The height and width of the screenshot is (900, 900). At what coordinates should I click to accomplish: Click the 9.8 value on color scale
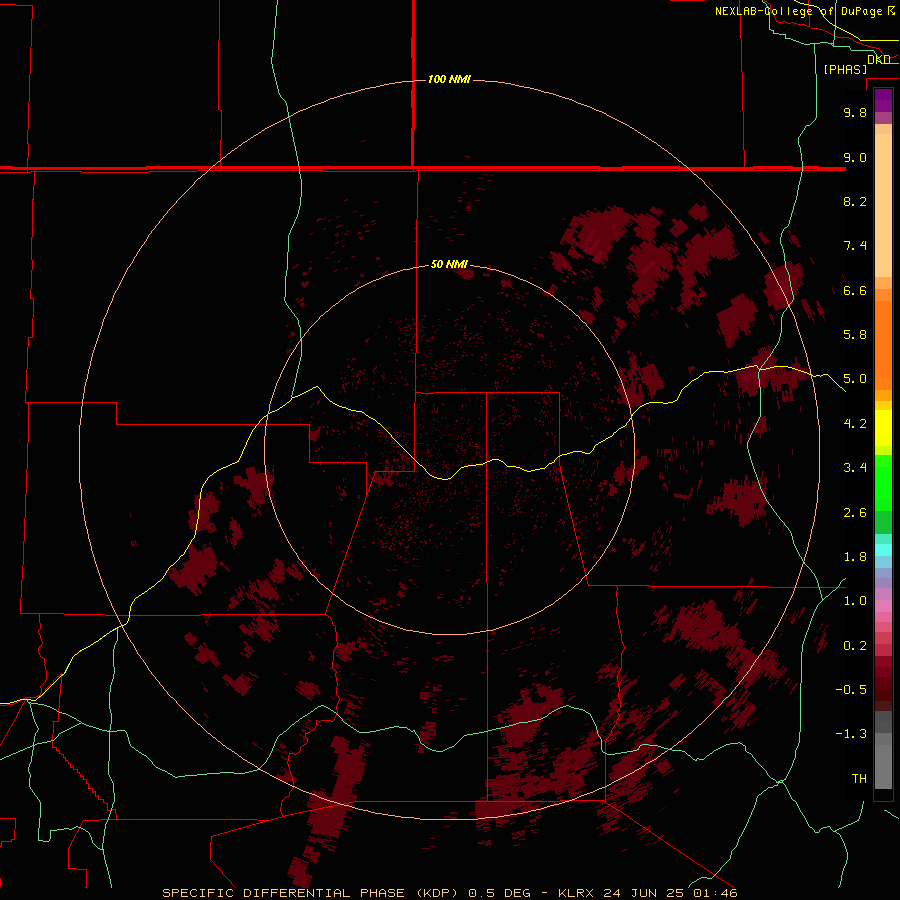(855, 112)
